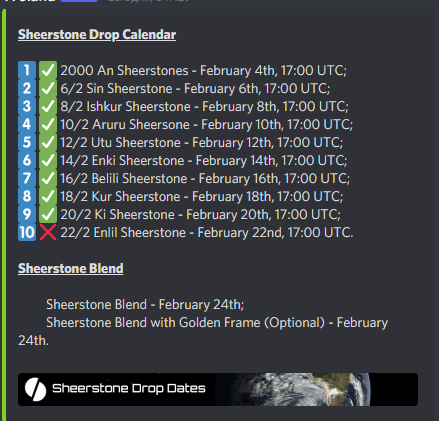Click the blue number 5 emoji

27,142
